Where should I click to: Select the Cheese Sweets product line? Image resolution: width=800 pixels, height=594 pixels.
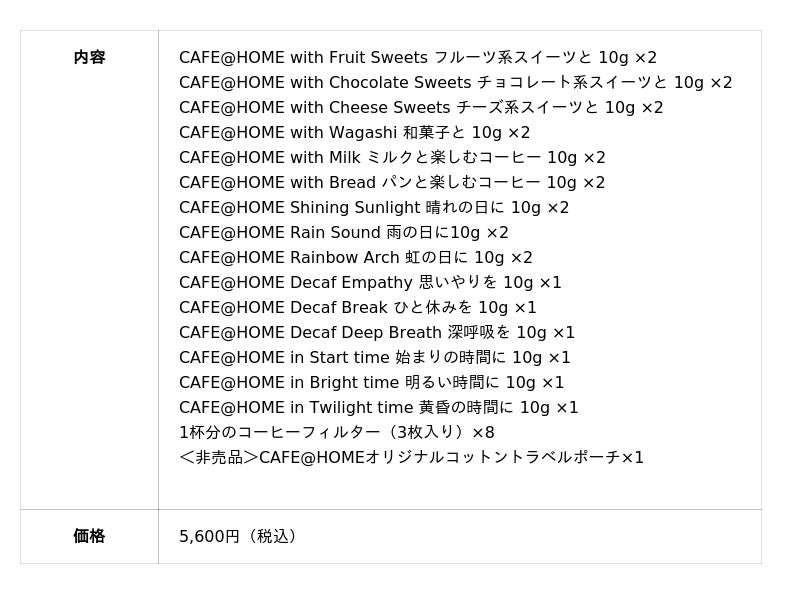tap(421, 108)
